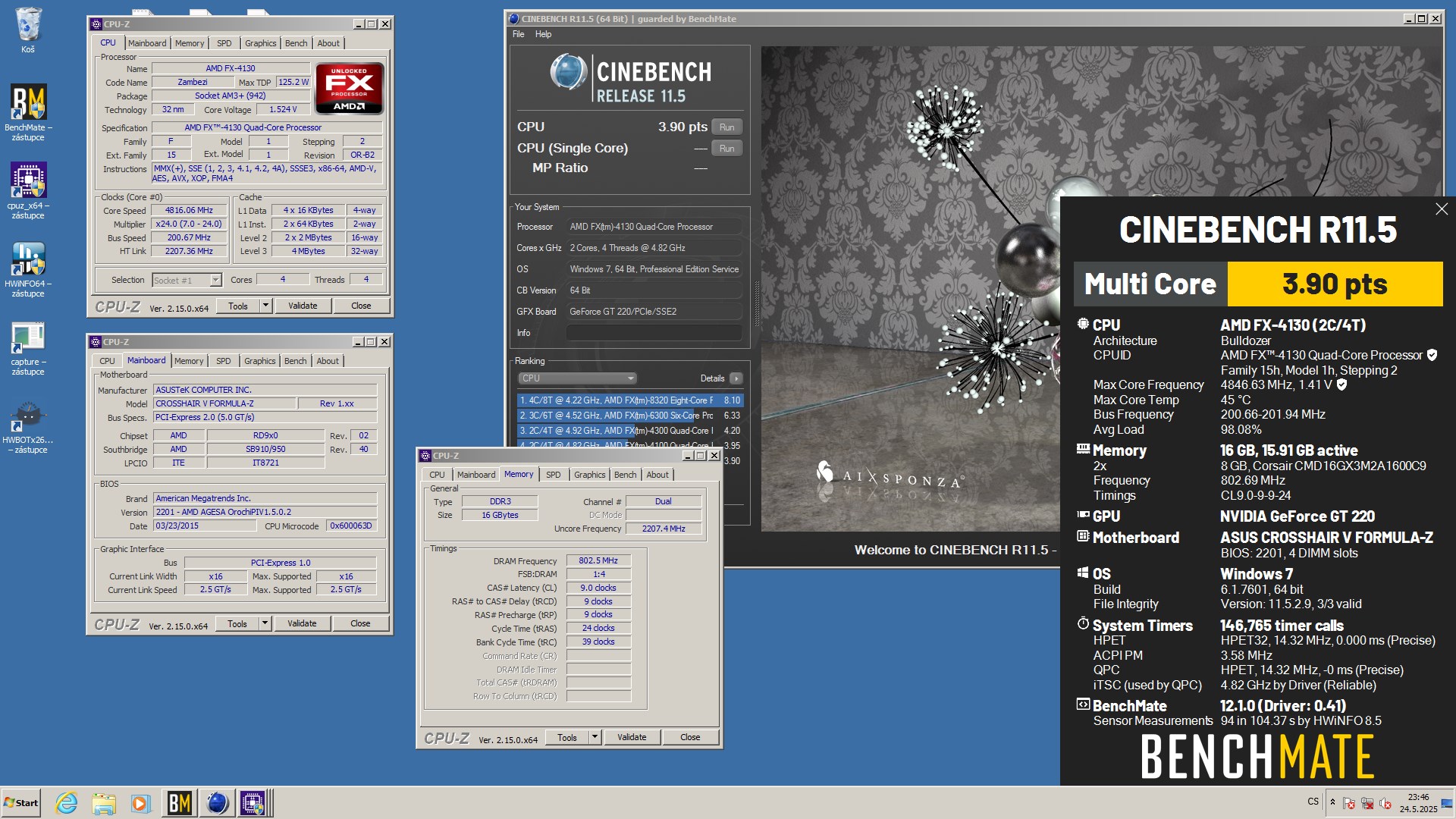Open the Ranking CPU dropdown in Cinebench
Screen dimensions: 1456x819
coord(577,378)
